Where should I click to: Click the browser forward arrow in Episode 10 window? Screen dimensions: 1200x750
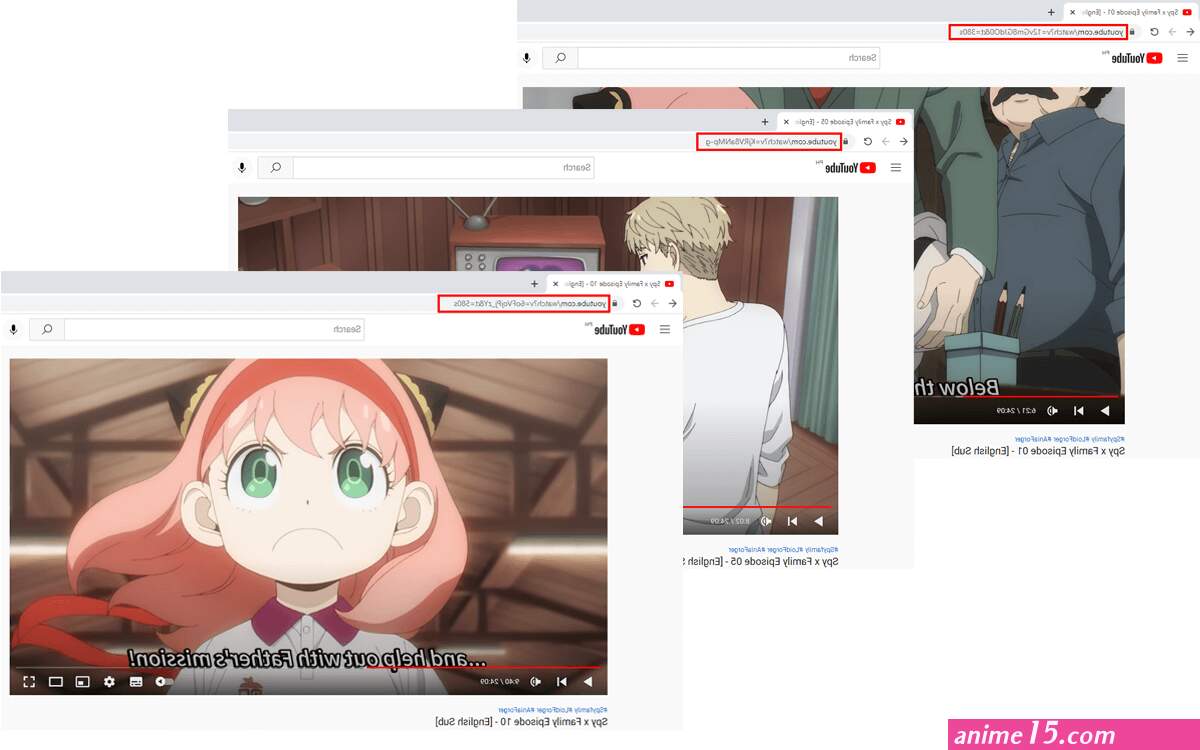(x=655, y=303)
